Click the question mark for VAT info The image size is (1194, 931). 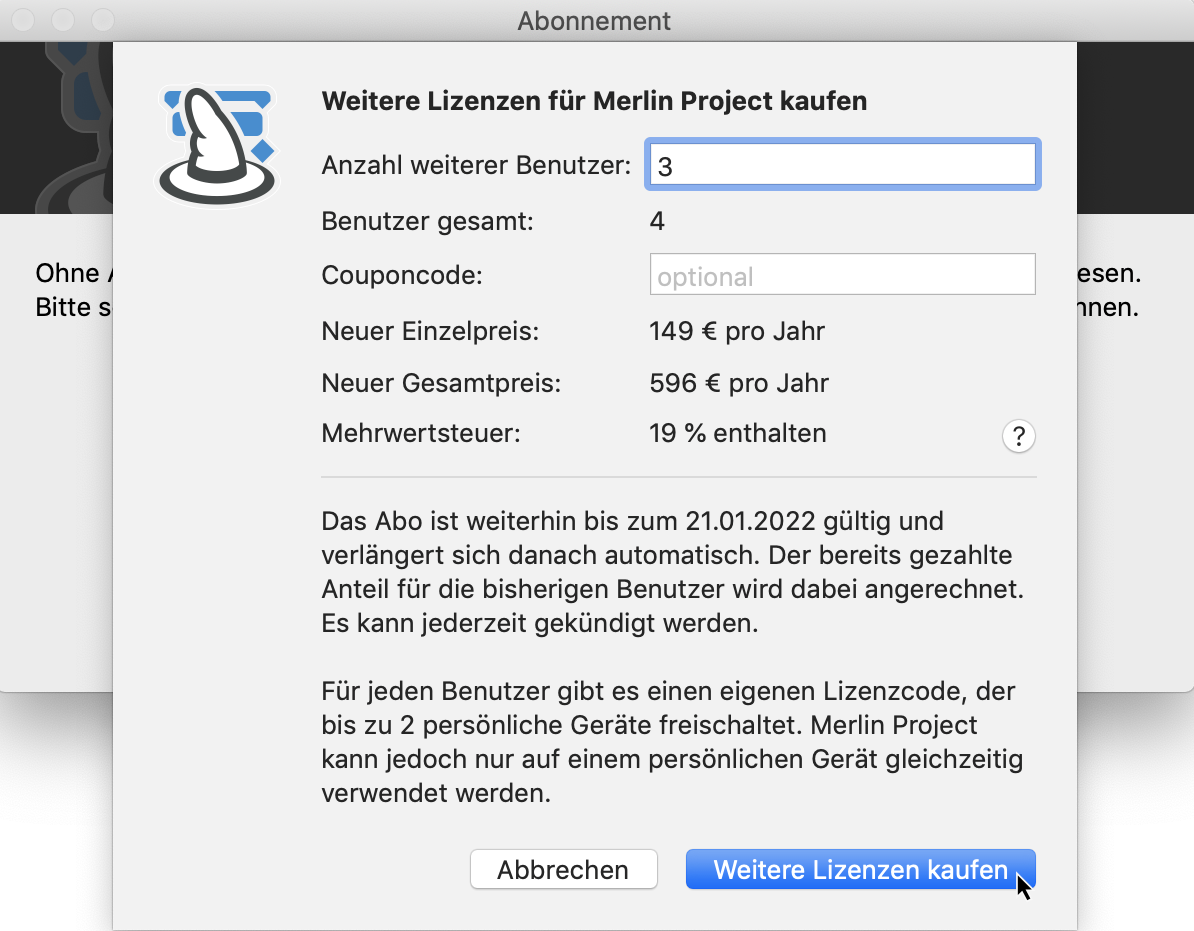click(x=1018, y=435)
